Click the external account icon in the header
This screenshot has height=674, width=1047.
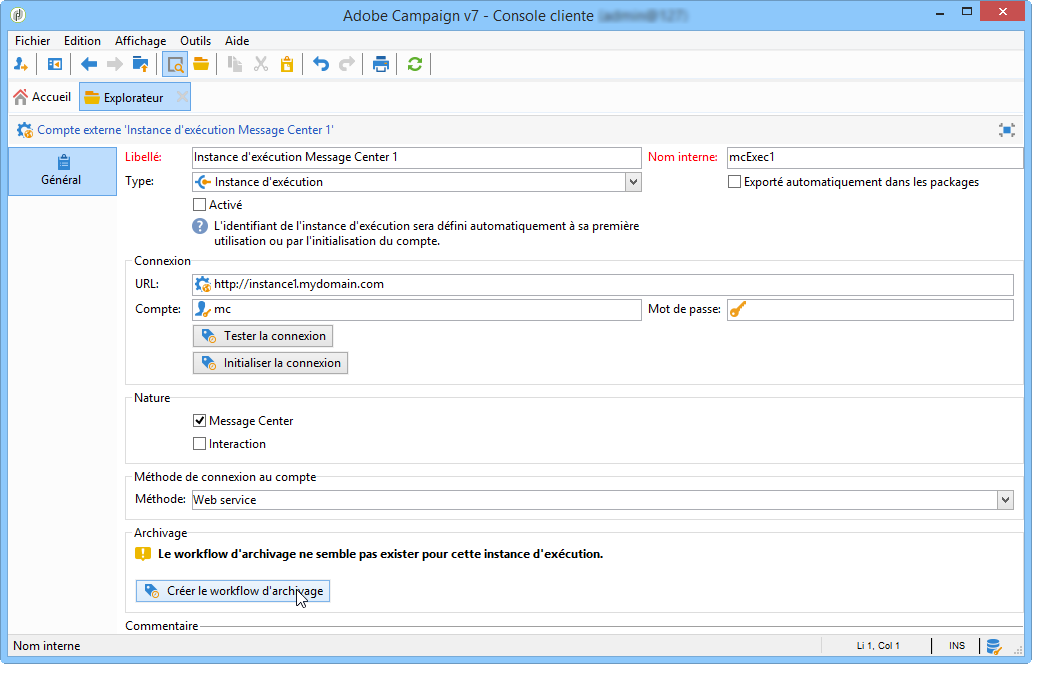coord(25,130)
